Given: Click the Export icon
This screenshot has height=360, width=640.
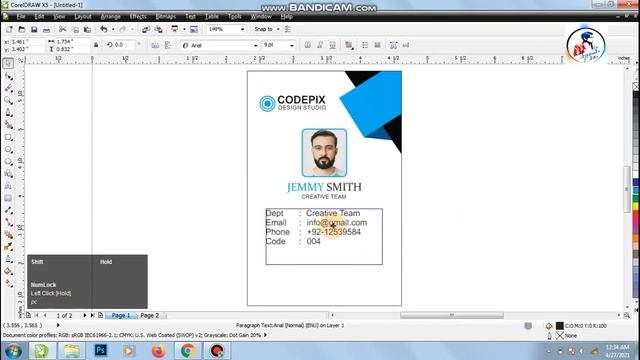Looking at the screenshot, I should [158, 29].
